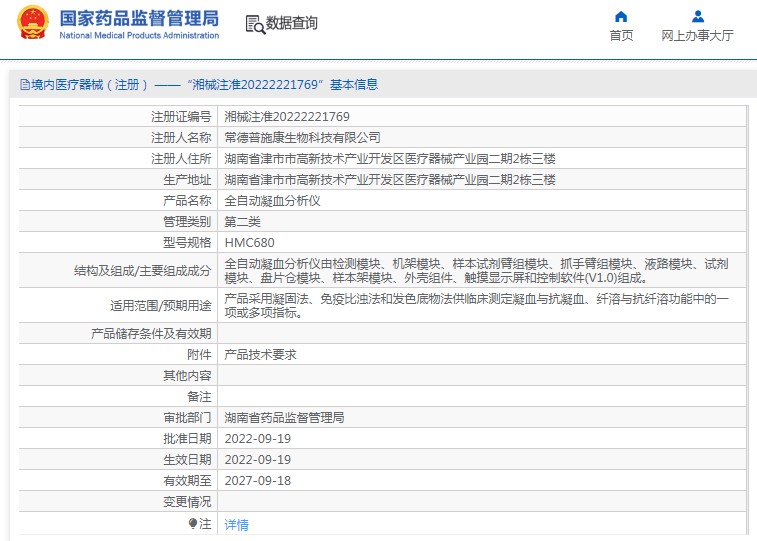Click the 国家药品监督管理局 title

coord(139,18)
